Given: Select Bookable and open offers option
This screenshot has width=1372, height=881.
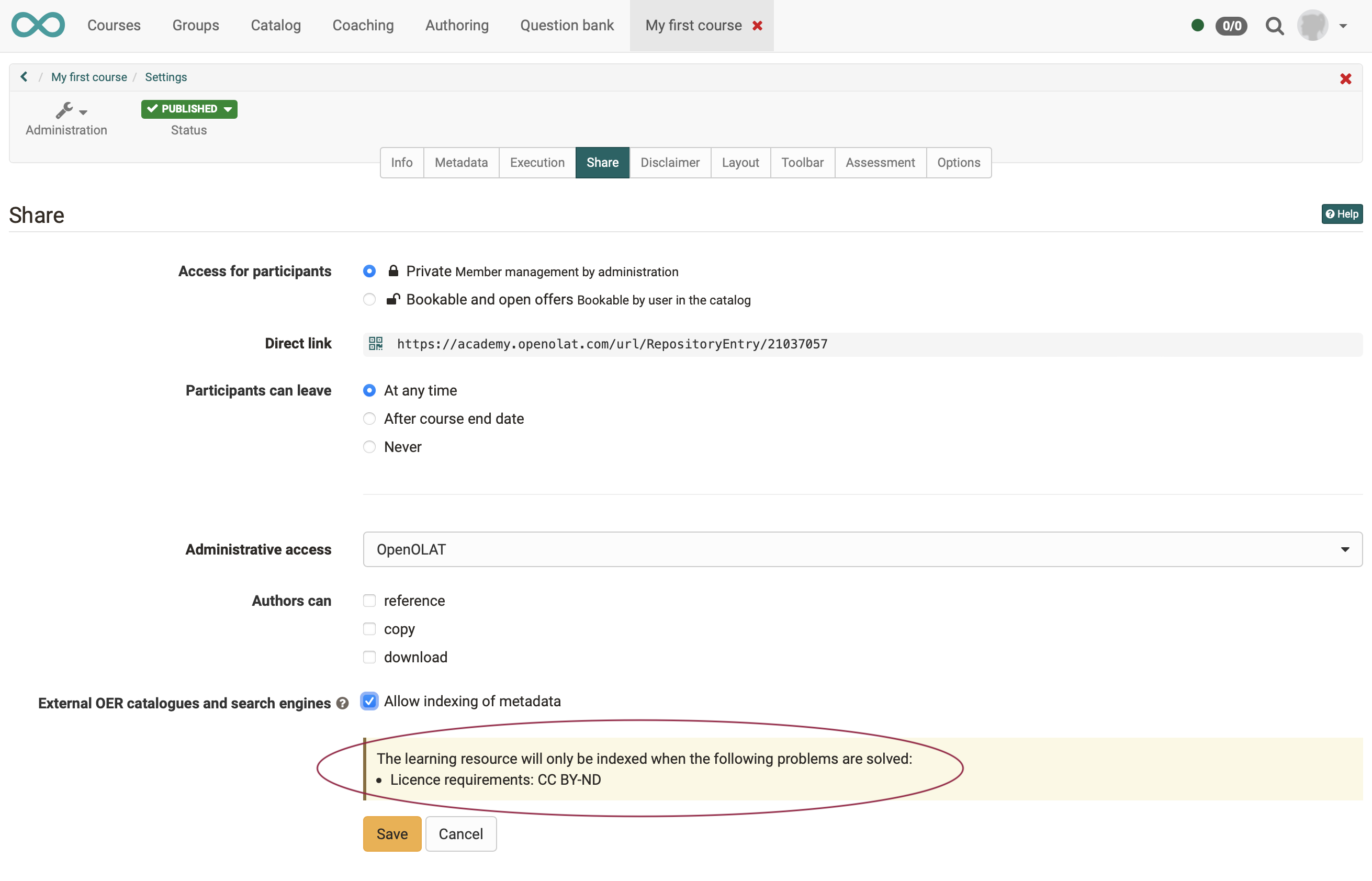Looking at the screenshot, I should pos(369,300).
